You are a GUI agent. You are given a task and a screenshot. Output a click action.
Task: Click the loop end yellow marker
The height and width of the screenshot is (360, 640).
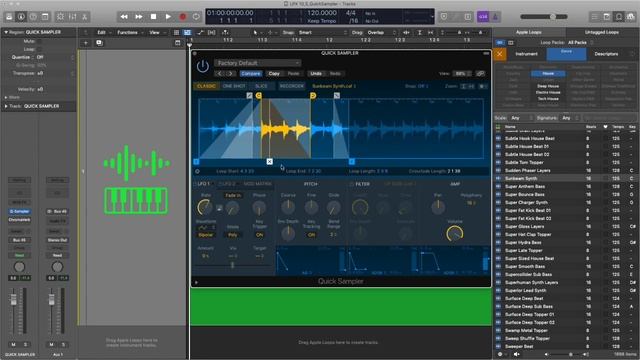313,96
